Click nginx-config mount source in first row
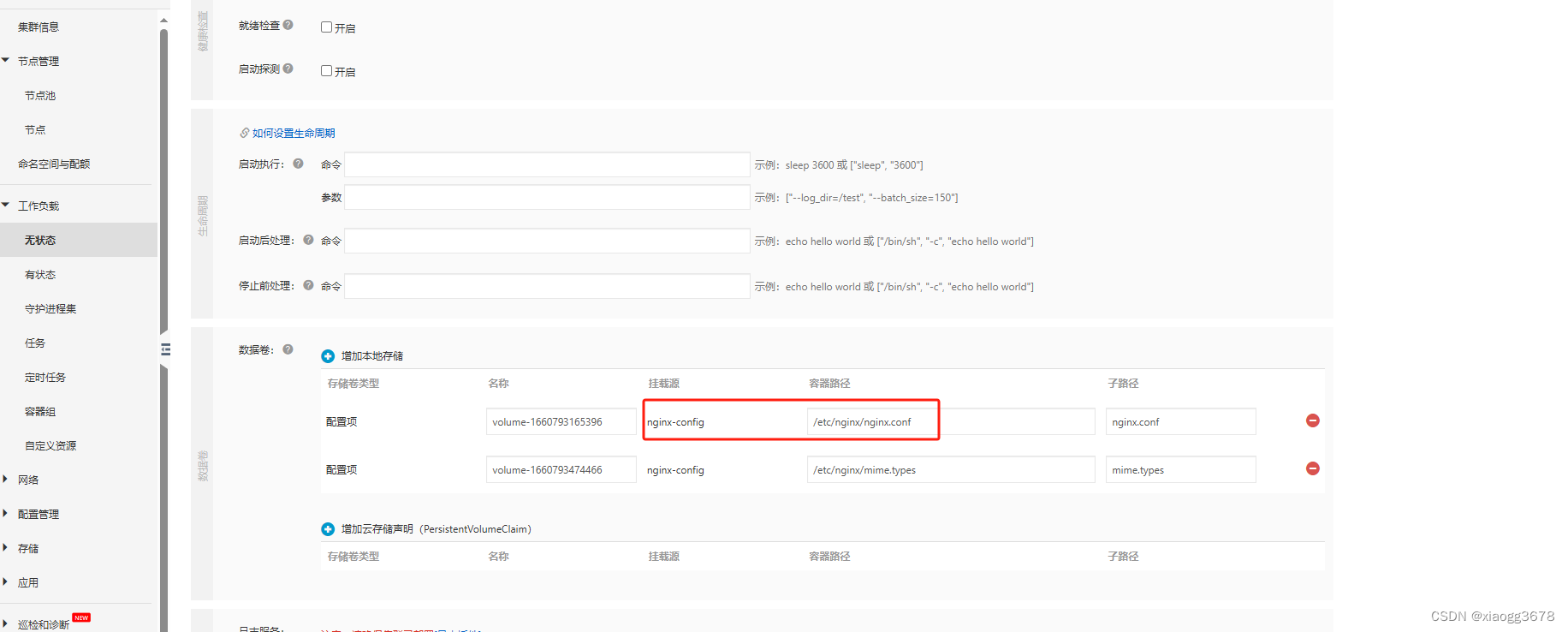The height and width of the screenshot is (632, 1568). [x=675, y=422]
